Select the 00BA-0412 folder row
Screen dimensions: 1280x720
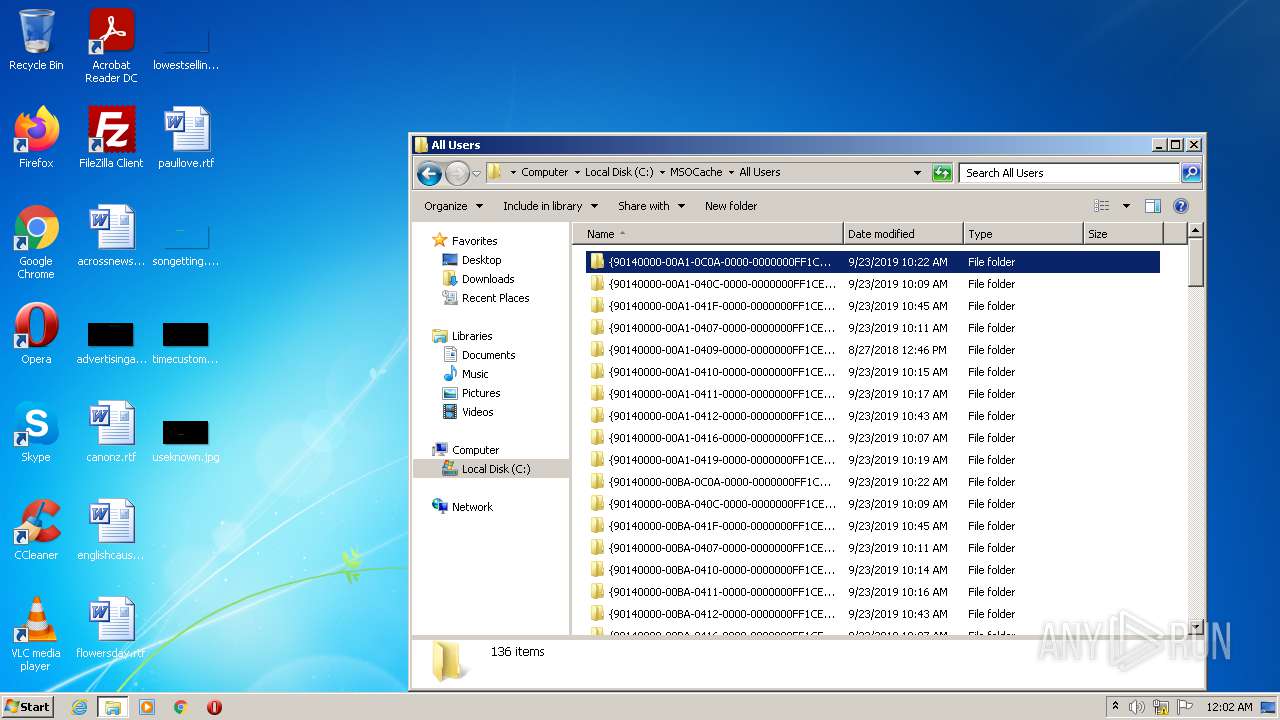click(873, 614)
